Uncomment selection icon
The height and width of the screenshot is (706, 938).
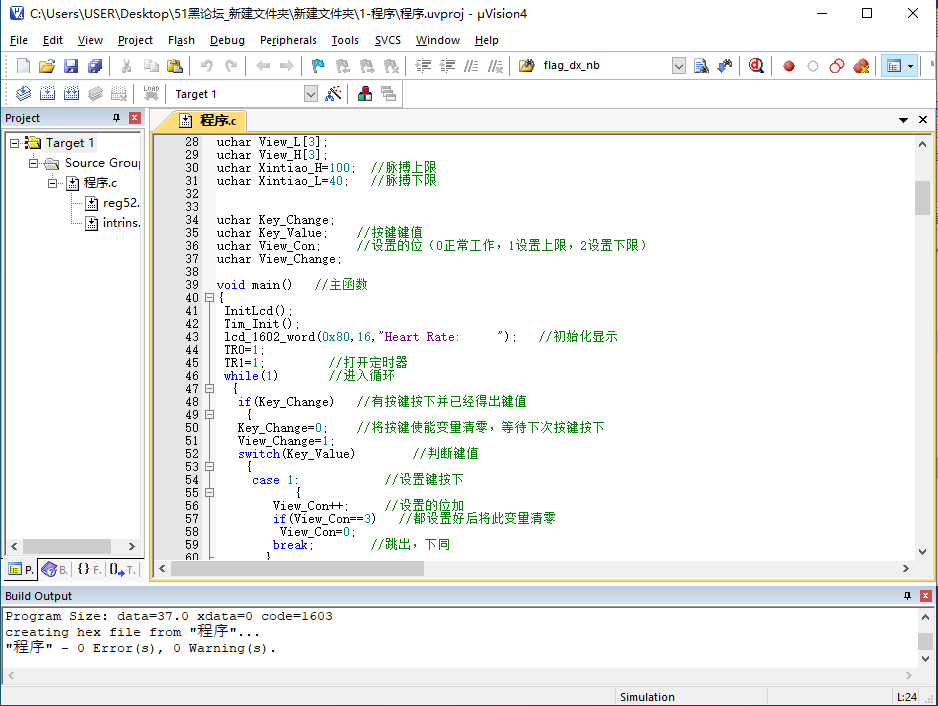495,66
